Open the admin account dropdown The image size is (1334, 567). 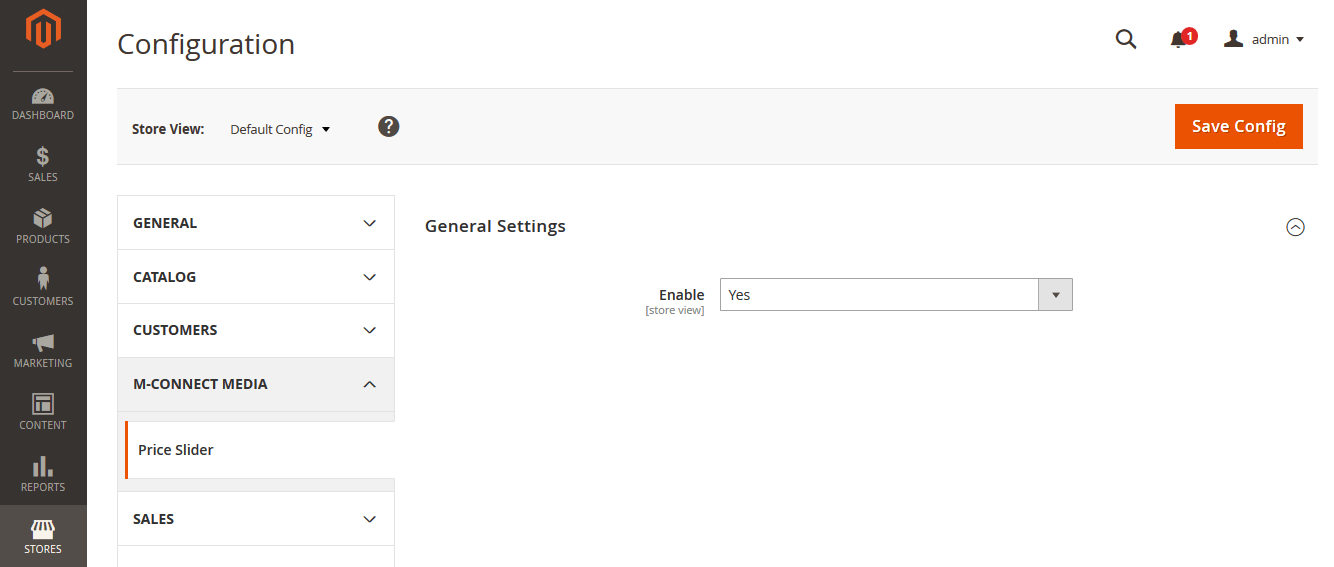[1264, 39]
